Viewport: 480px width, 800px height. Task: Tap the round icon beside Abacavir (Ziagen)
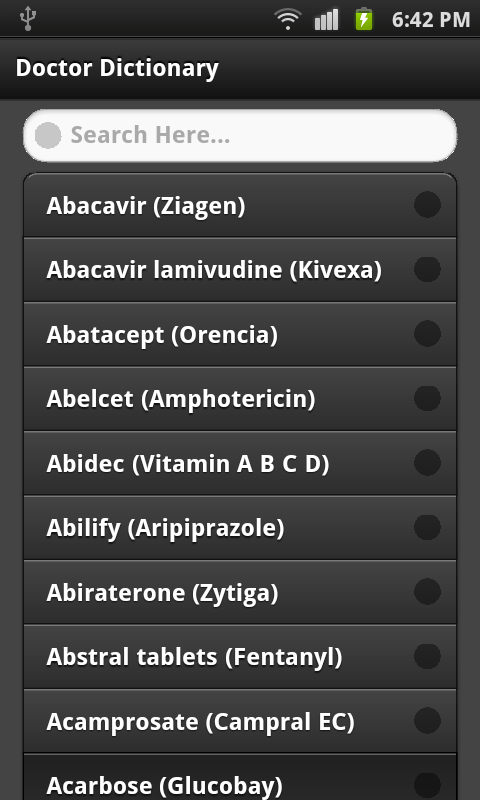tap(427, 205)
